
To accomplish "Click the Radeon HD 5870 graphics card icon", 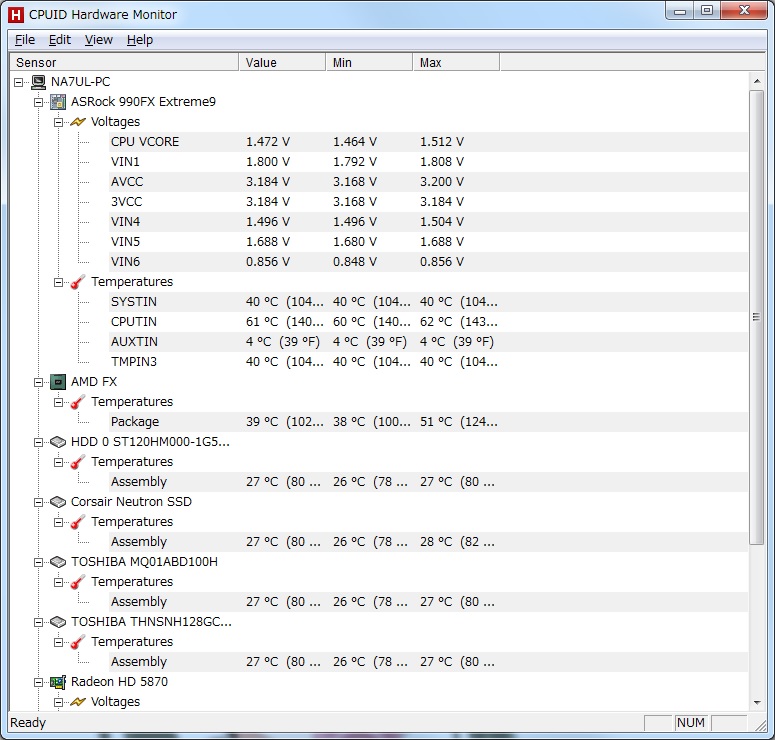I will [58, 682].
